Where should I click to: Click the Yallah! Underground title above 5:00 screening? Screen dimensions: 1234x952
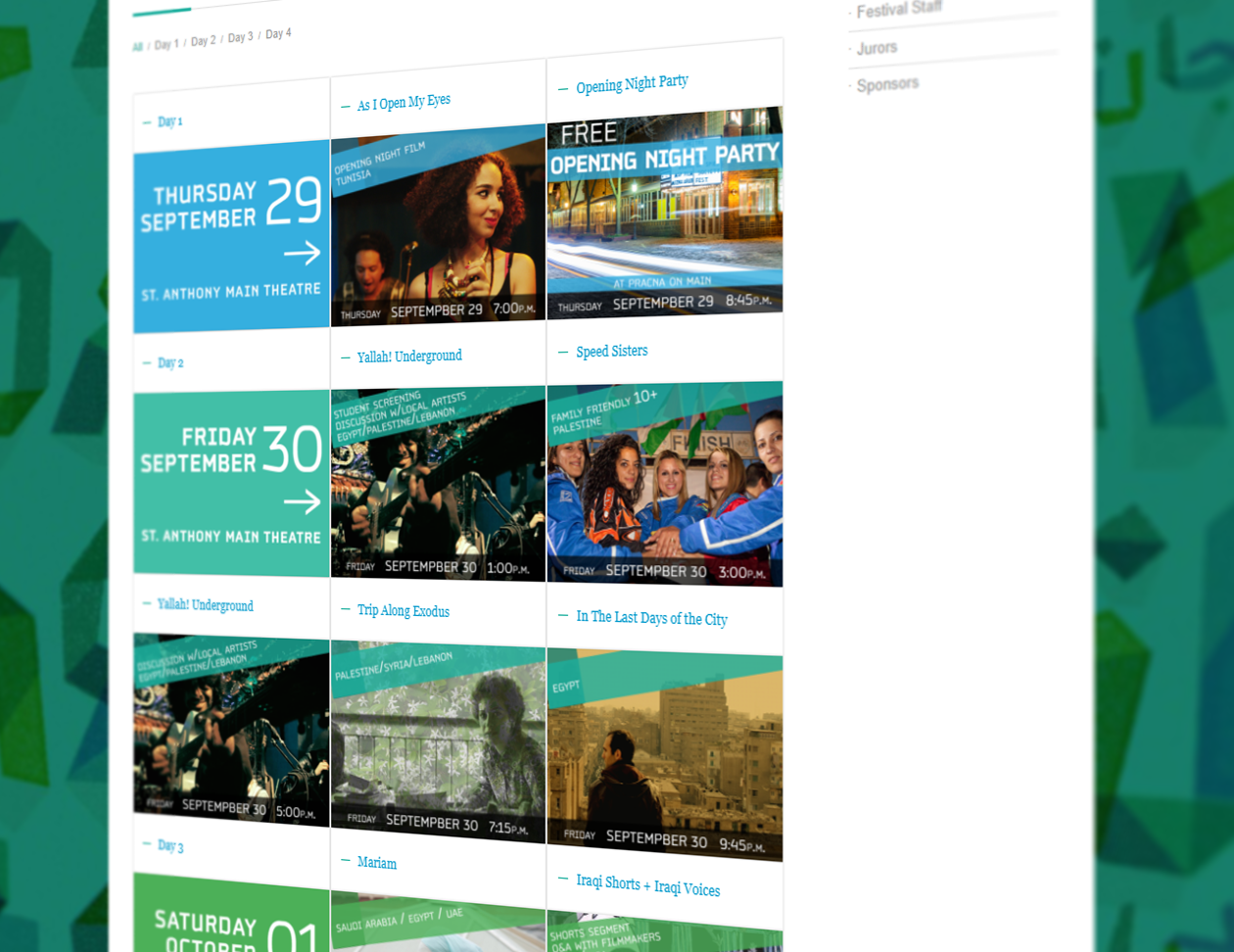tap(205, 605)
